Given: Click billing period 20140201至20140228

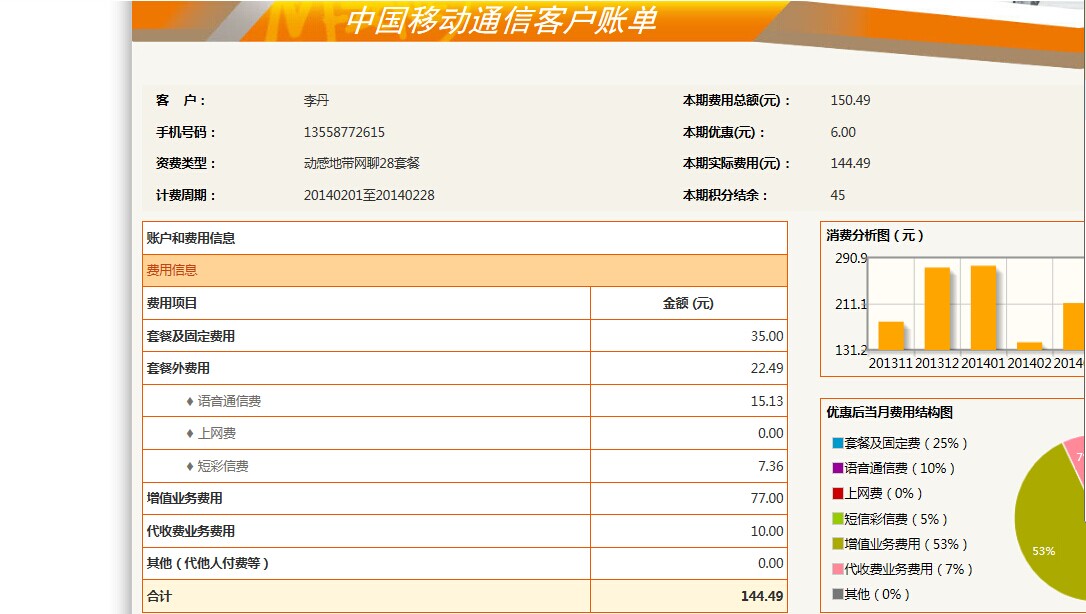Looking at the screenshot, I should (x=369, y=195).
